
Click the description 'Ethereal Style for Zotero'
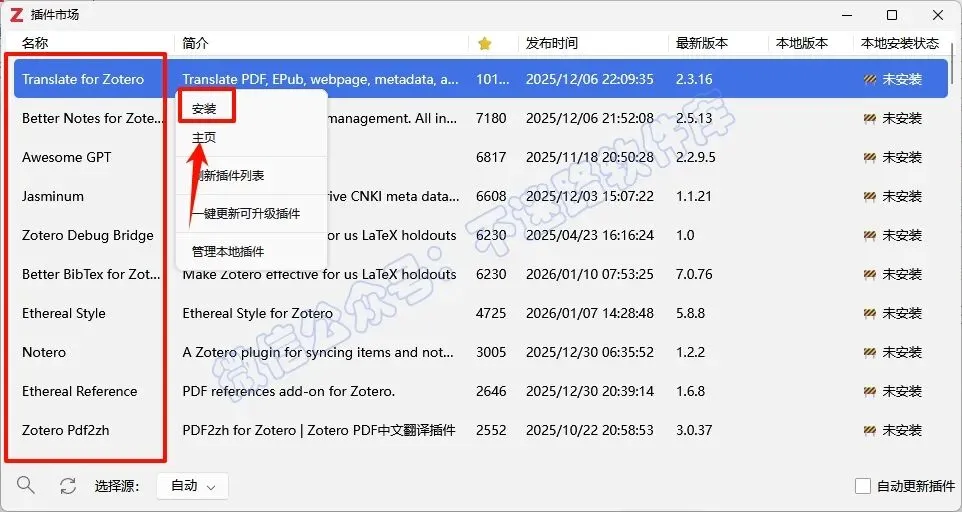(258, 313)
